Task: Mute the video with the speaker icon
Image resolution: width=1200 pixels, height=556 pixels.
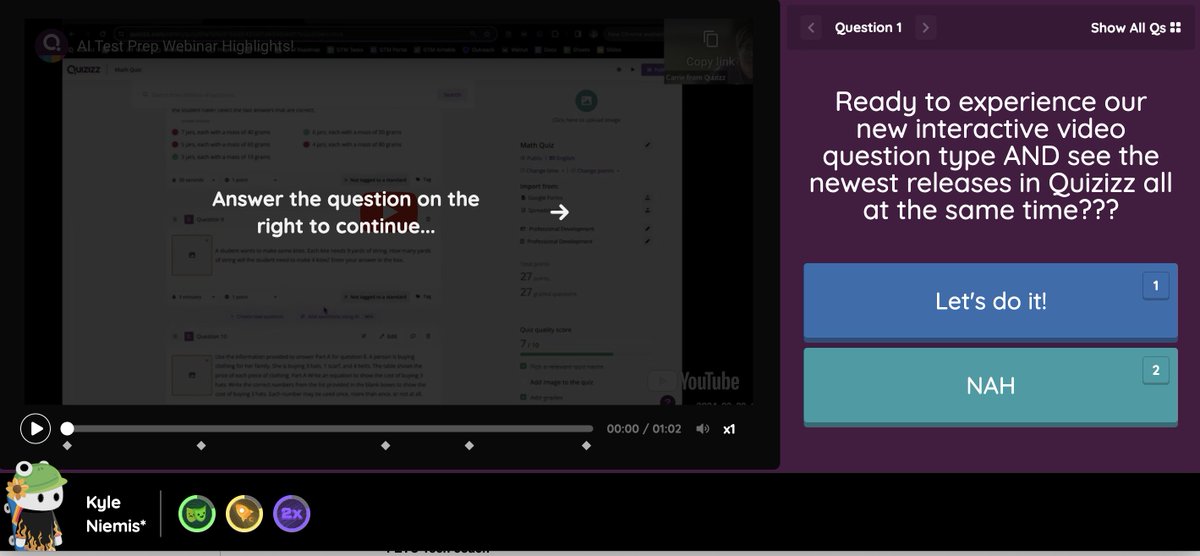Action: 703,429
